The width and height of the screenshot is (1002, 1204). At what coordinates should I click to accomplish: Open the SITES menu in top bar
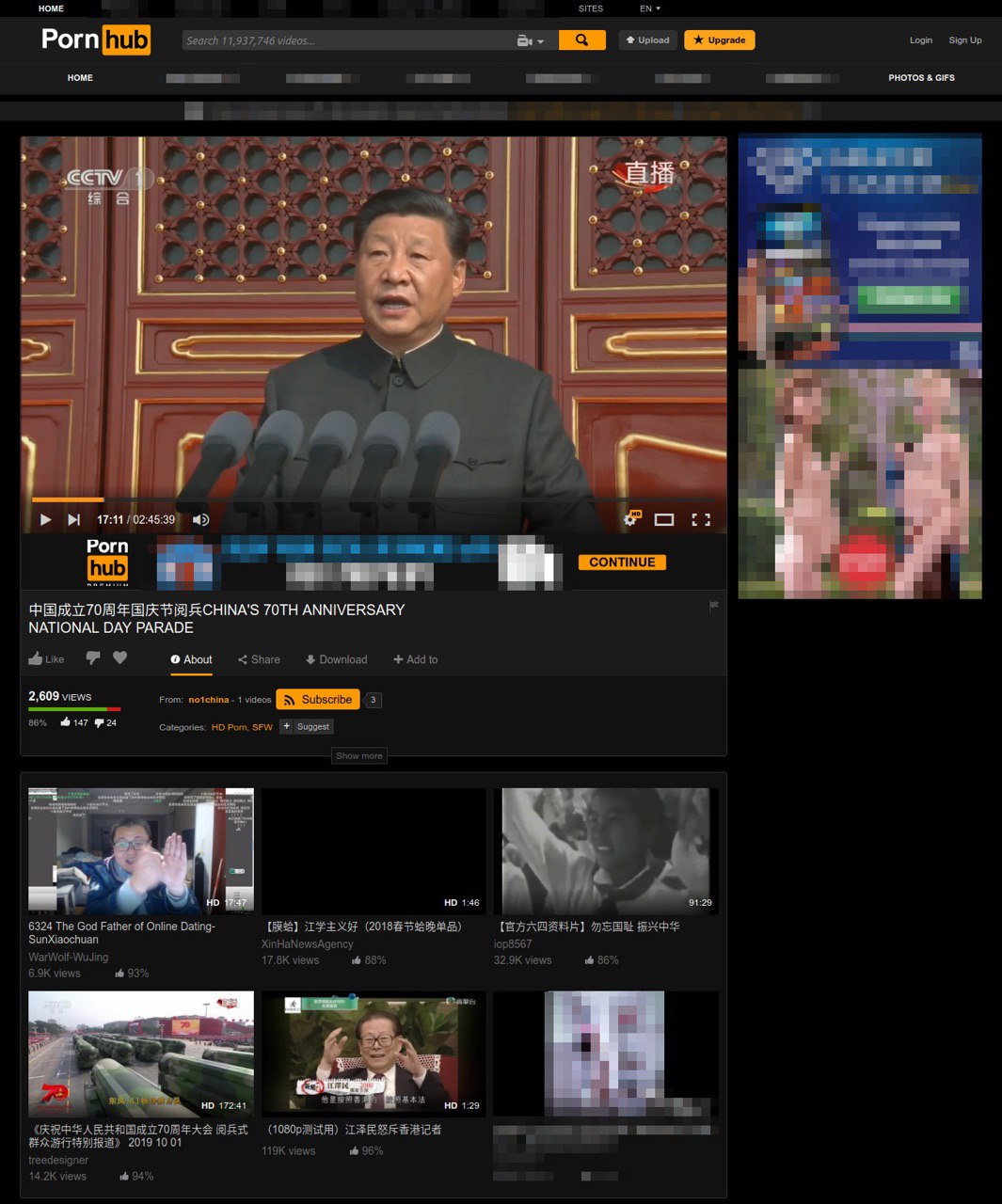pos(591,8)
